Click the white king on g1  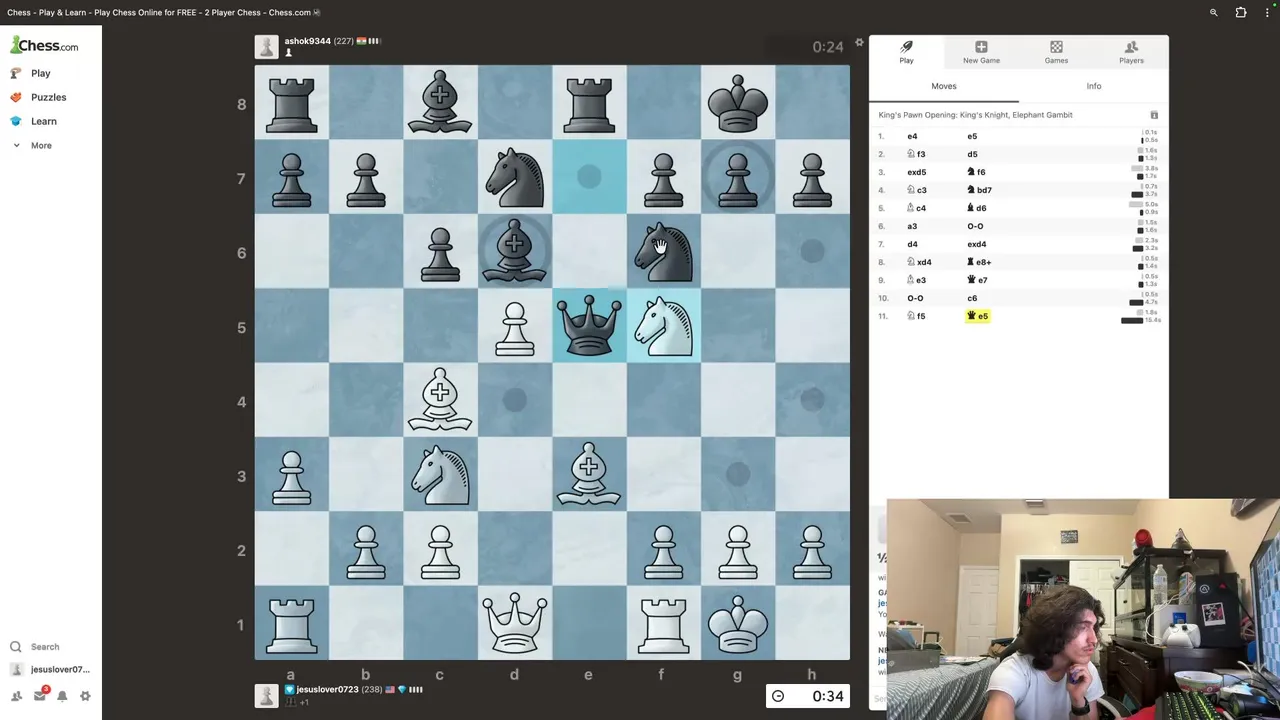738,623
